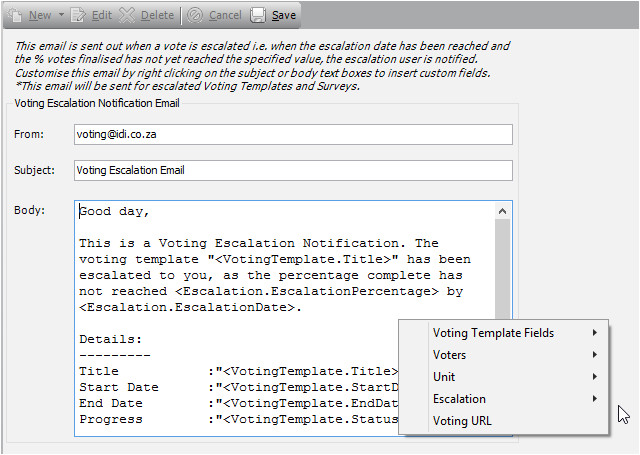Click the body scrollbar up arrow
Image resolution: width=640 pixels, height=455 pixels.
[x=503, y=210]
